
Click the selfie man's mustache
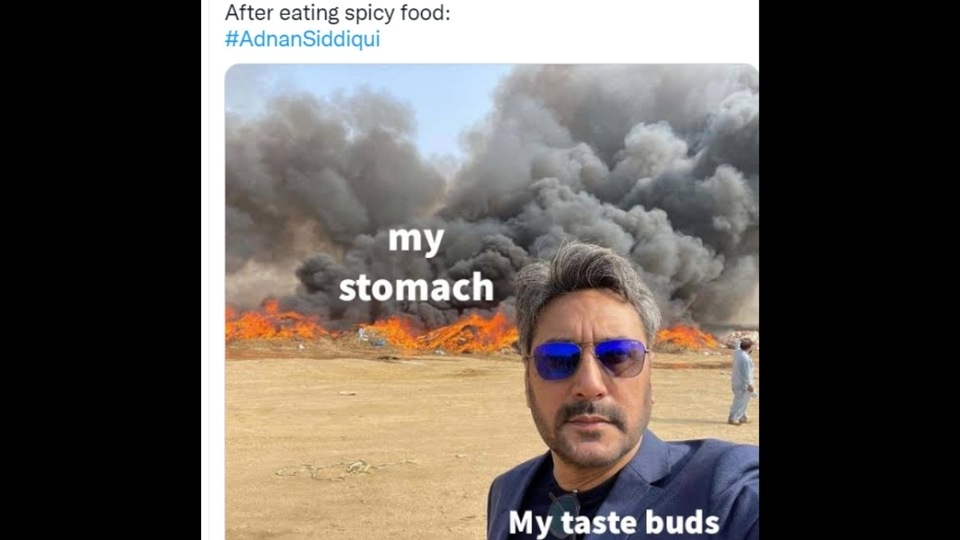click(590, 410)
